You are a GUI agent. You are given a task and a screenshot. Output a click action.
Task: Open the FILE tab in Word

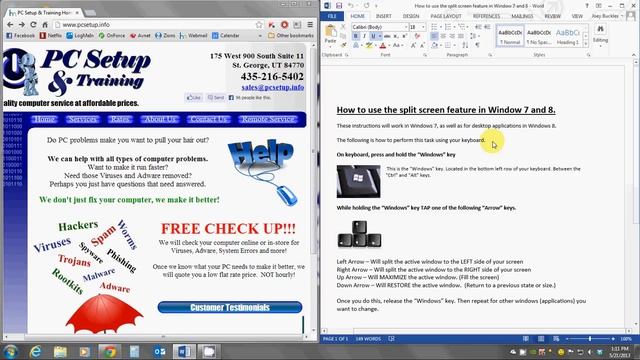(x=332, y=16)
